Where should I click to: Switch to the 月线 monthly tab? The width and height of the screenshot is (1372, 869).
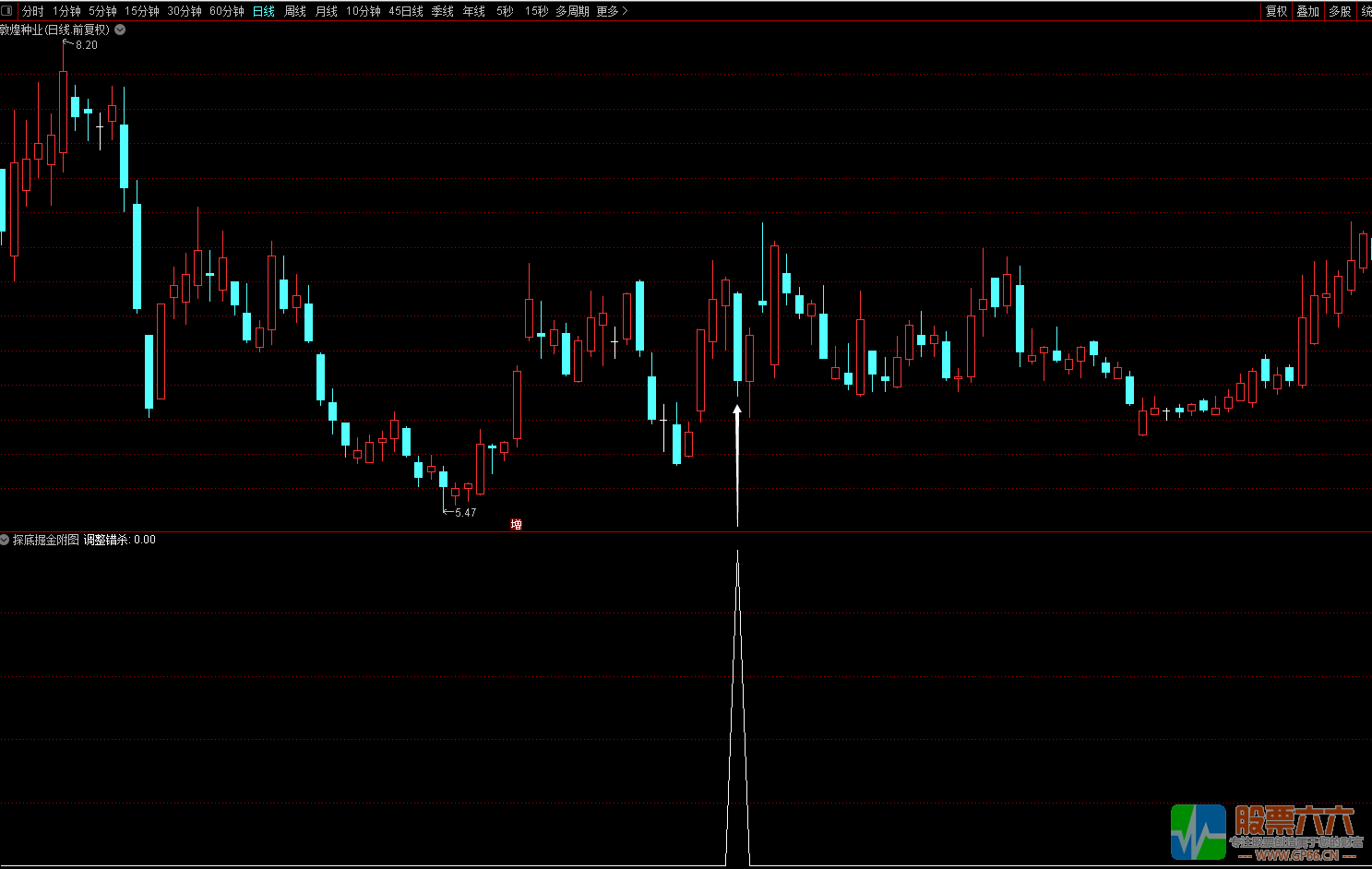pyautogui.click(x=326, y=11)
